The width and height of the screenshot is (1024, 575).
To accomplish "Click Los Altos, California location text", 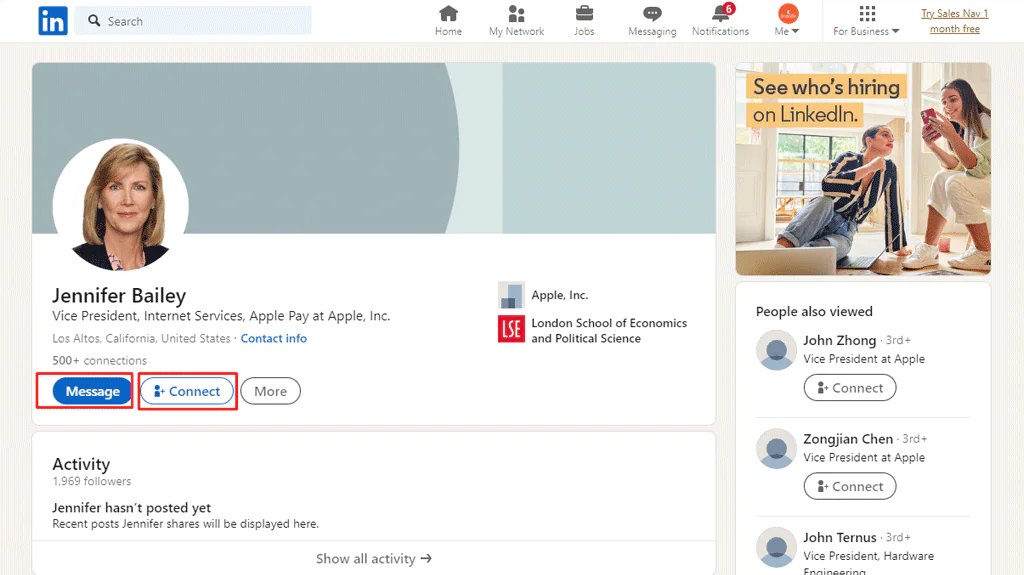I will point(141,338).
